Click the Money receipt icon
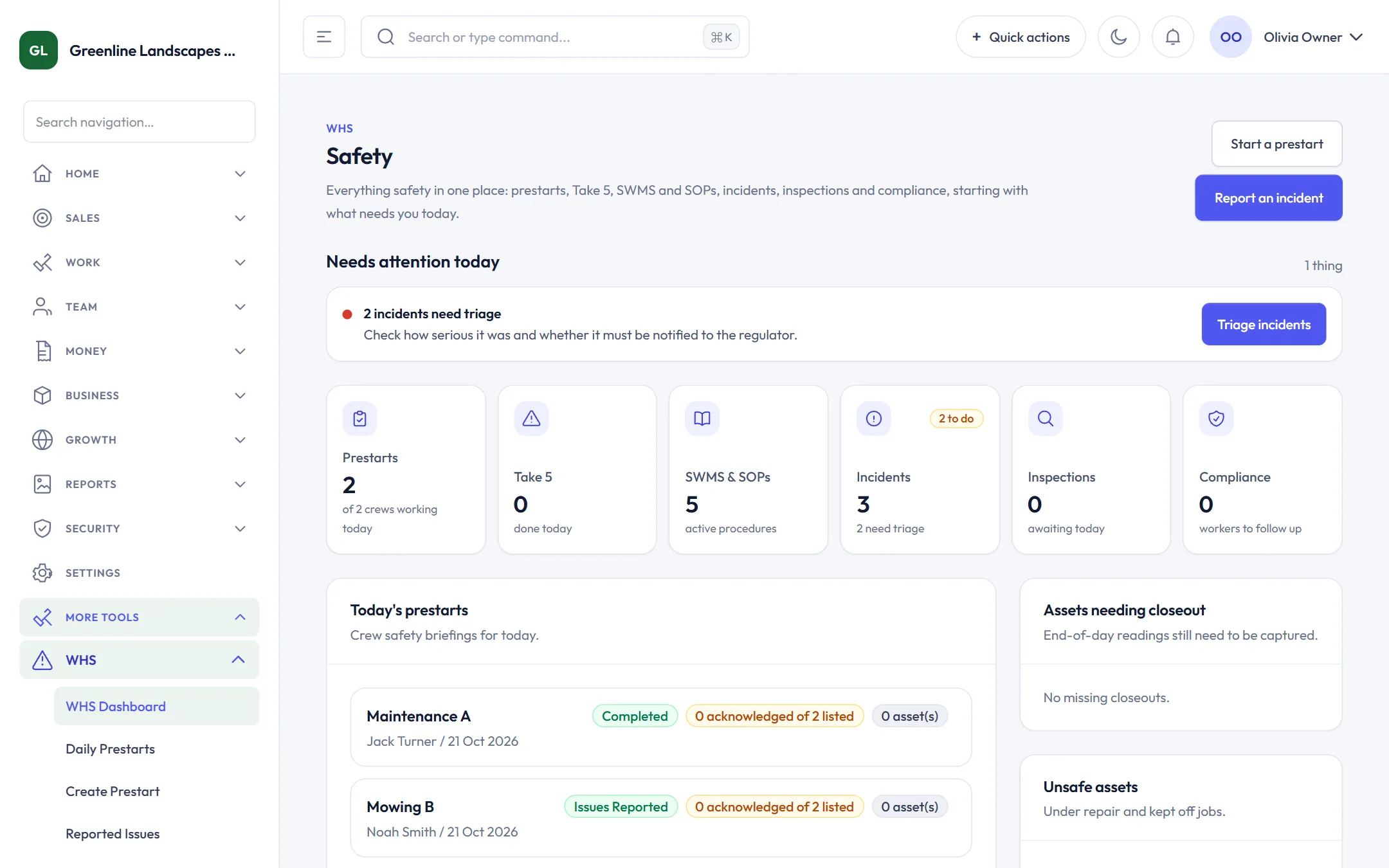Image resolution: width=1389 pixels, height=868 pixels. (x=42, y=351)
